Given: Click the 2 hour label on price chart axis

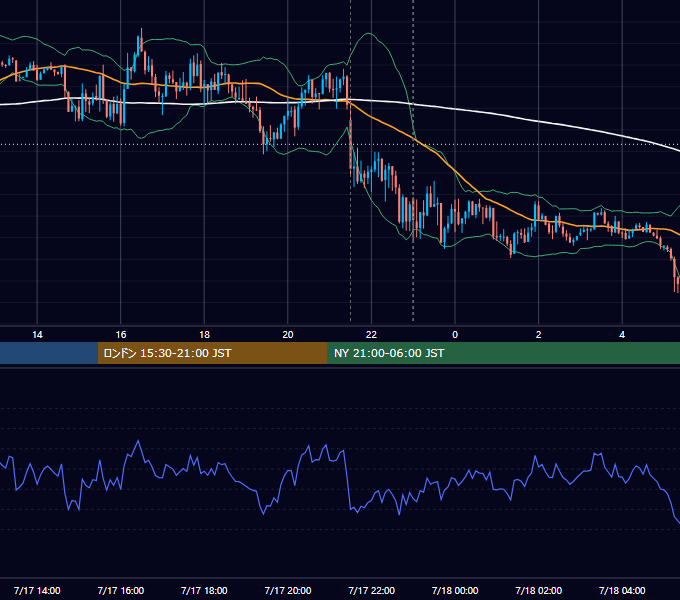Looking at the screenshot, I should click(x=538, y=335).
